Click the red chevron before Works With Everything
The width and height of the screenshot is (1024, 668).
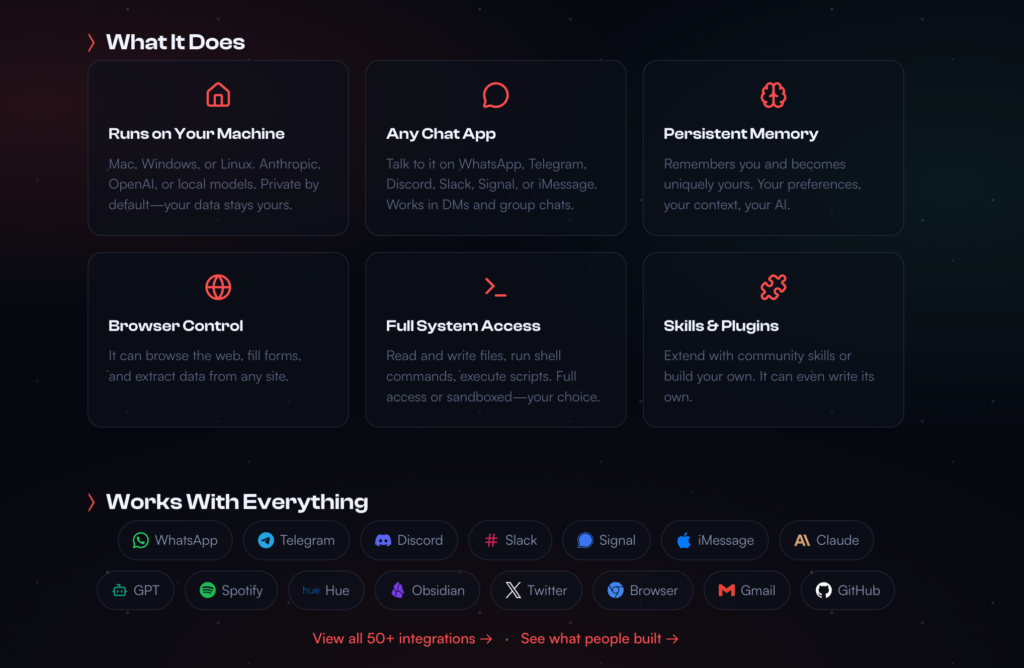coord(91,502)
